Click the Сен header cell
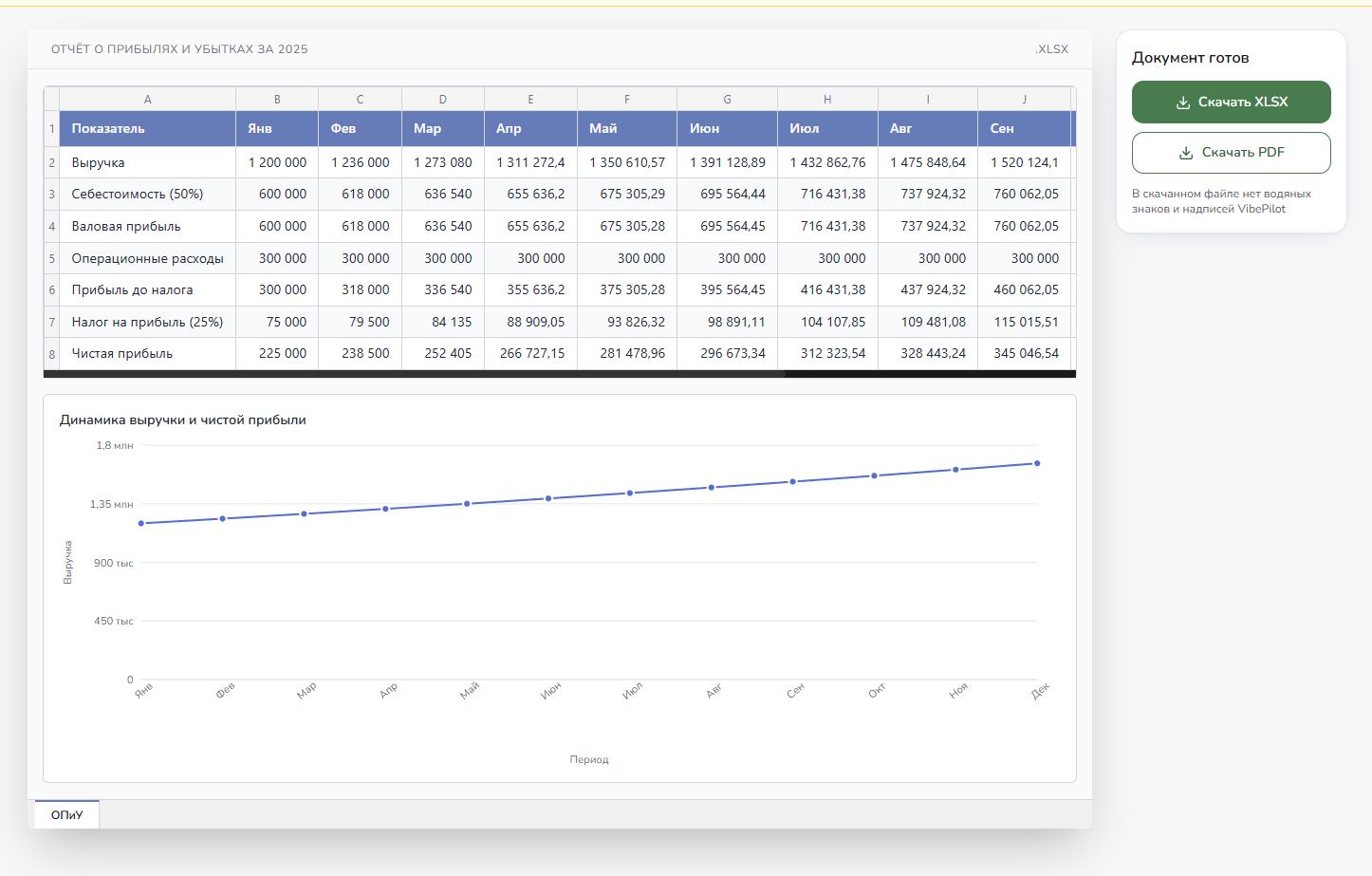The image size is (1372, 876). [x=1024, y=128]
